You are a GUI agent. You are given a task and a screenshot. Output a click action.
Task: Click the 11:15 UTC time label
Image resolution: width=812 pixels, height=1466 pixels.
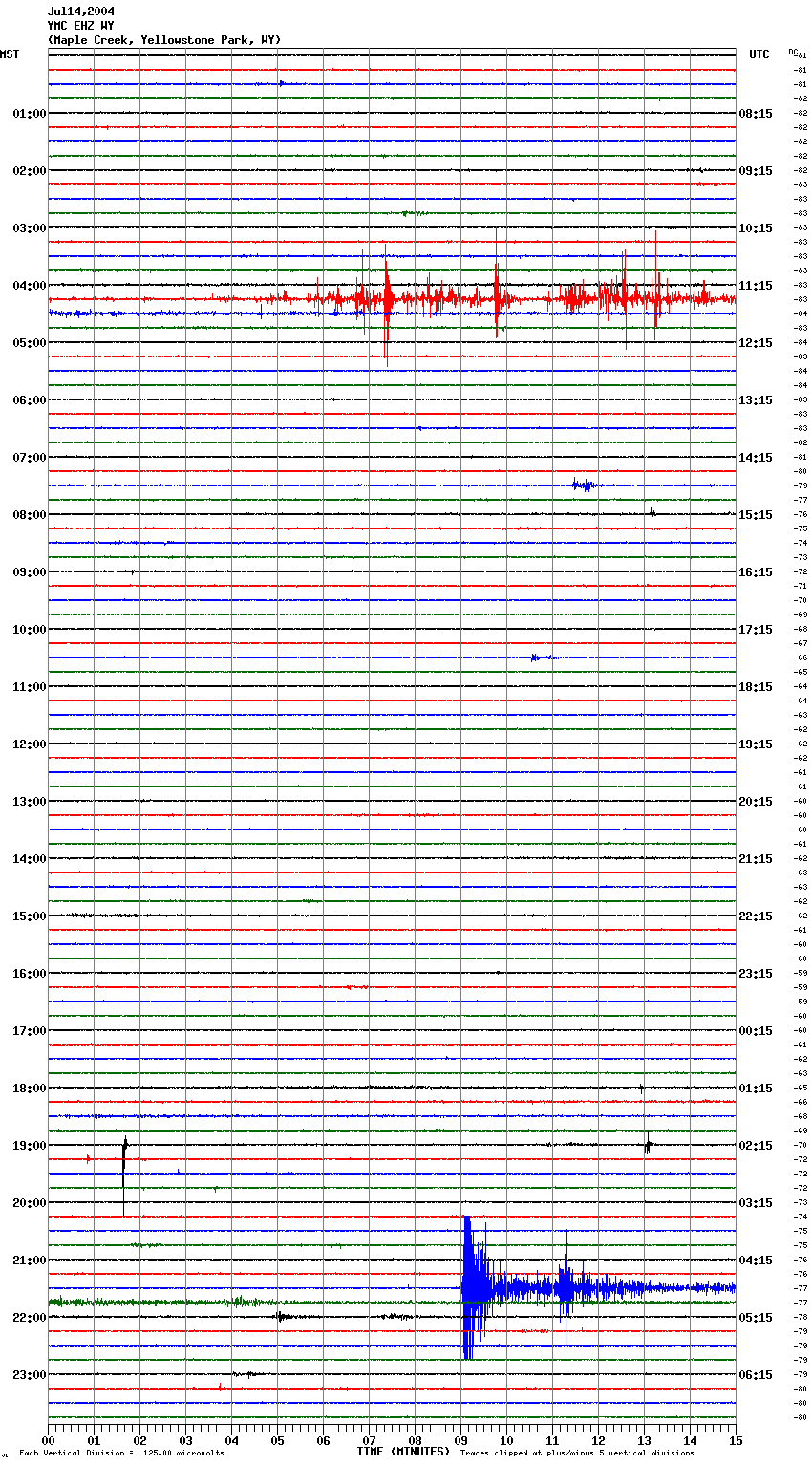click(756, 286)
